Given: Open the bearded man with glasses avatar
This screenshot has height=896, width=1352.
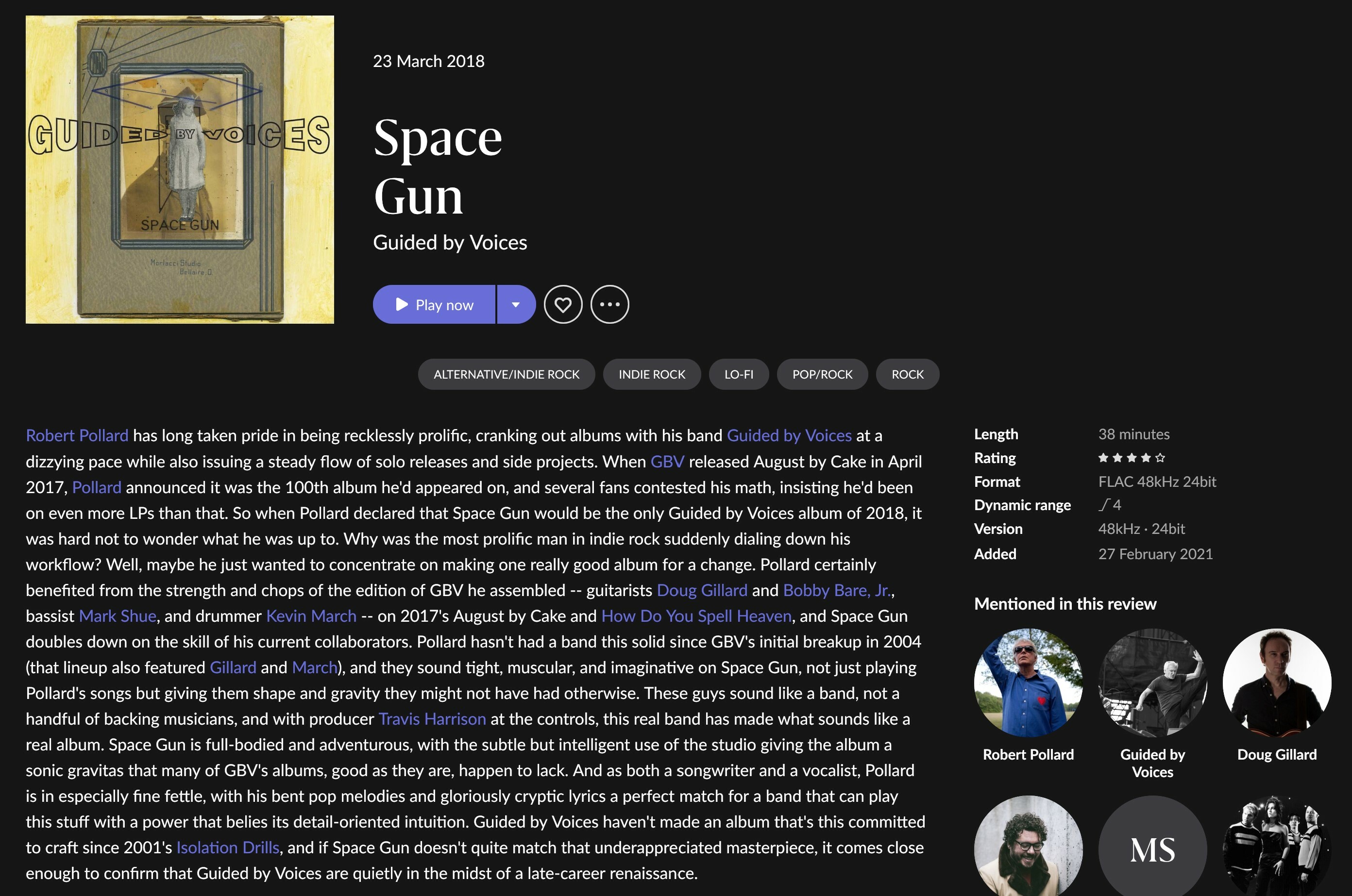Looking at the screenshot, I should coord(1028,846).
